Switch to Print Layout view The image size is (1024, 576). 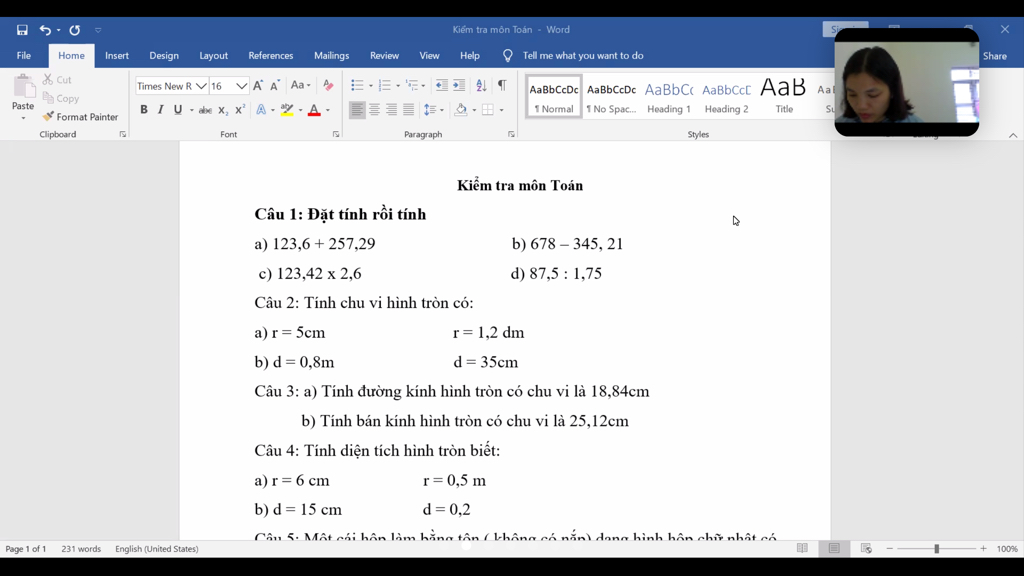pyautogui.click(x=834, y=549)
